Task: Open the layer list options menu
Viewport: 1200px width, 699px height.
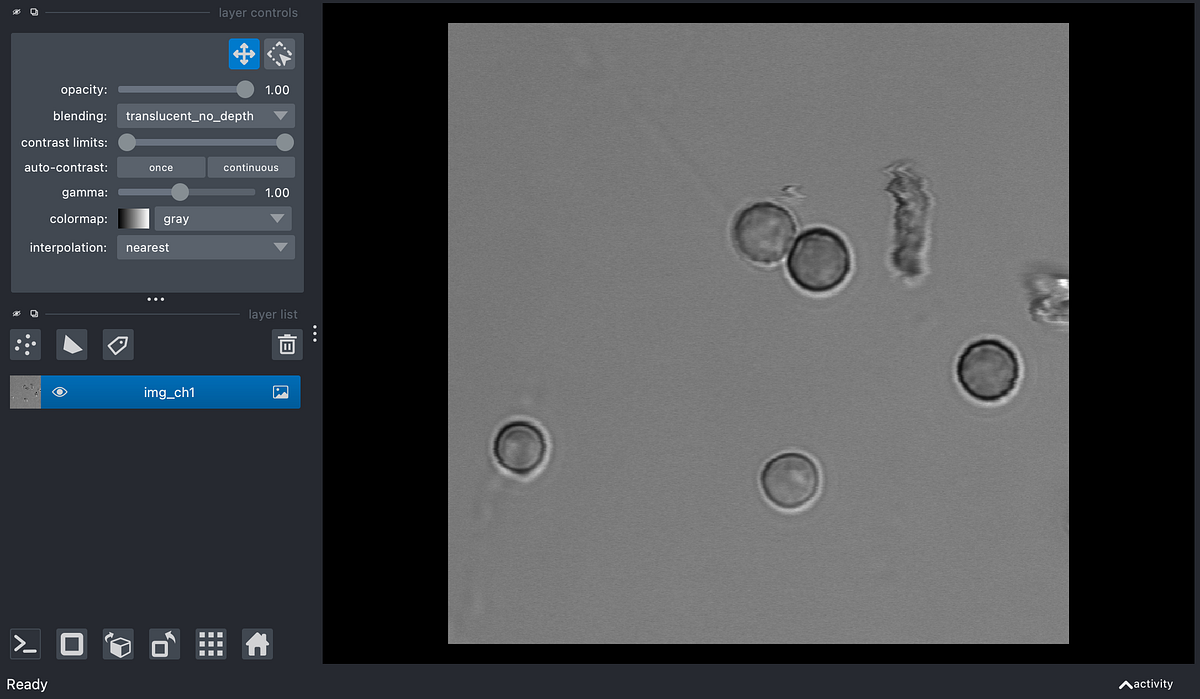Action: click(314, 333)
